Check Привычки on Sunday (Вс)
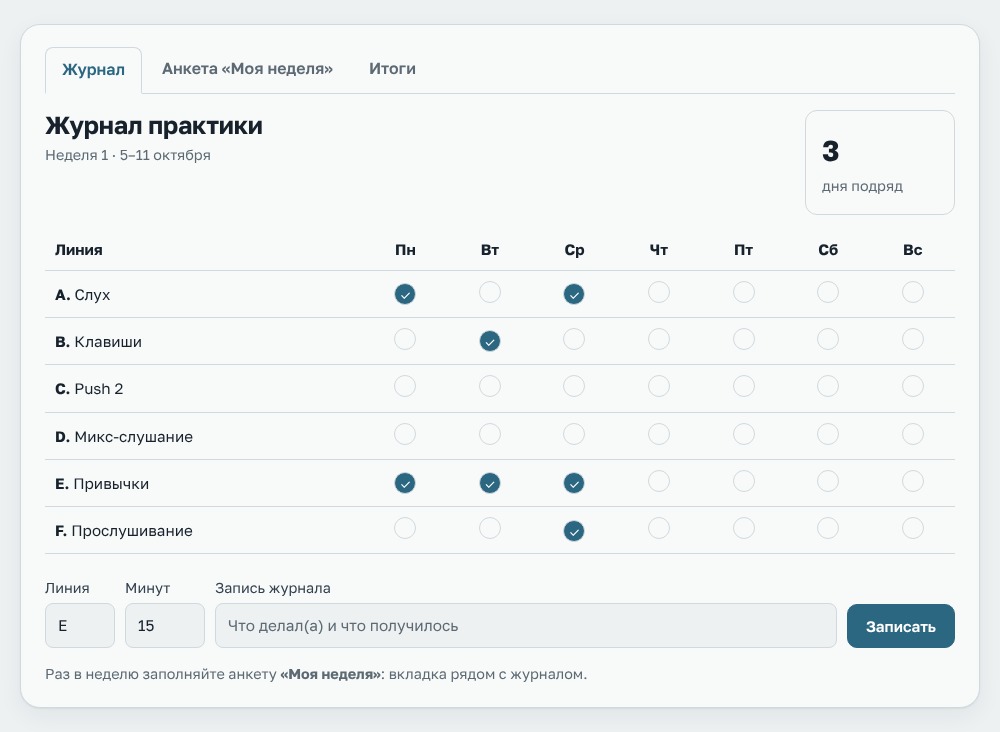Viewport: 1000px width, 732px height. click(x=913, y=481)
